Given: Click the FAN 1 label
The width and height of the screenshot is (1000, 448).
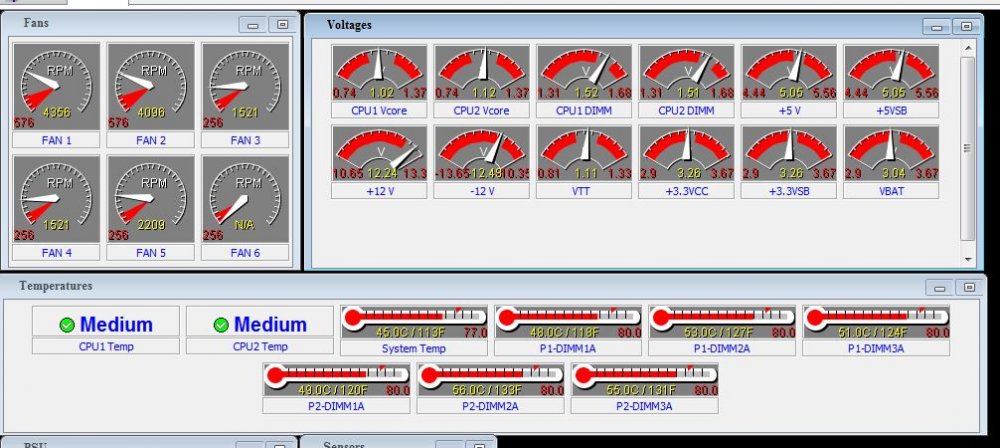Looking at the screenshot, I should coord(56,140).
